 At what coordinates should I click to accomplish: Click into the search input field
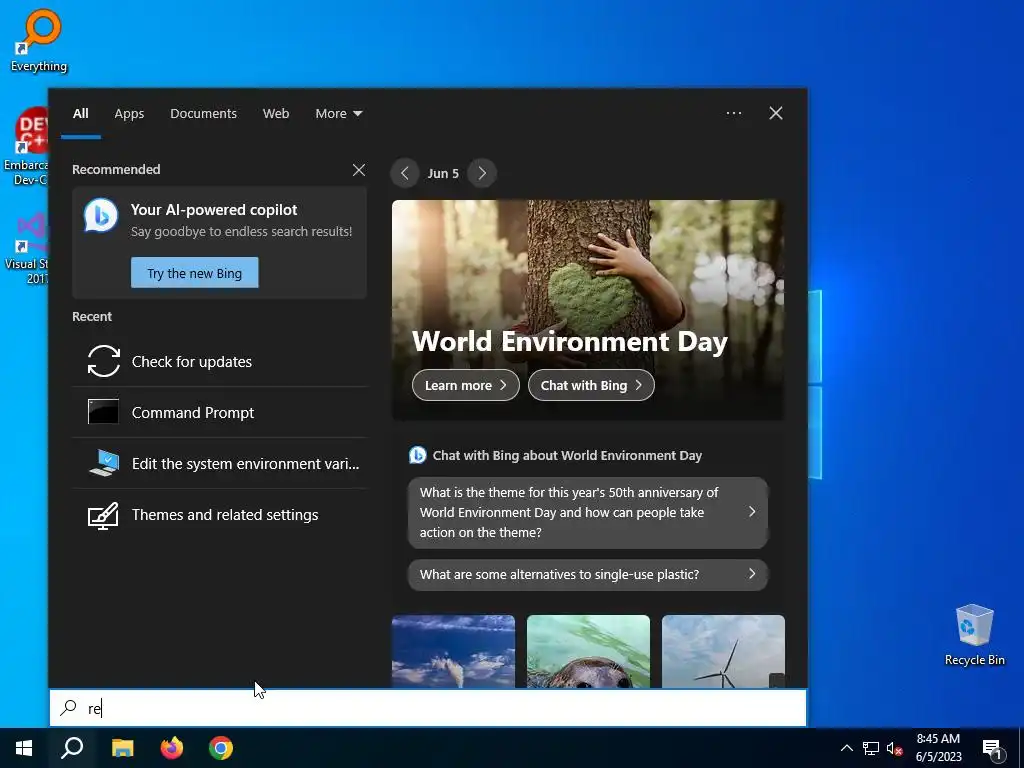(x=428, y=708)
